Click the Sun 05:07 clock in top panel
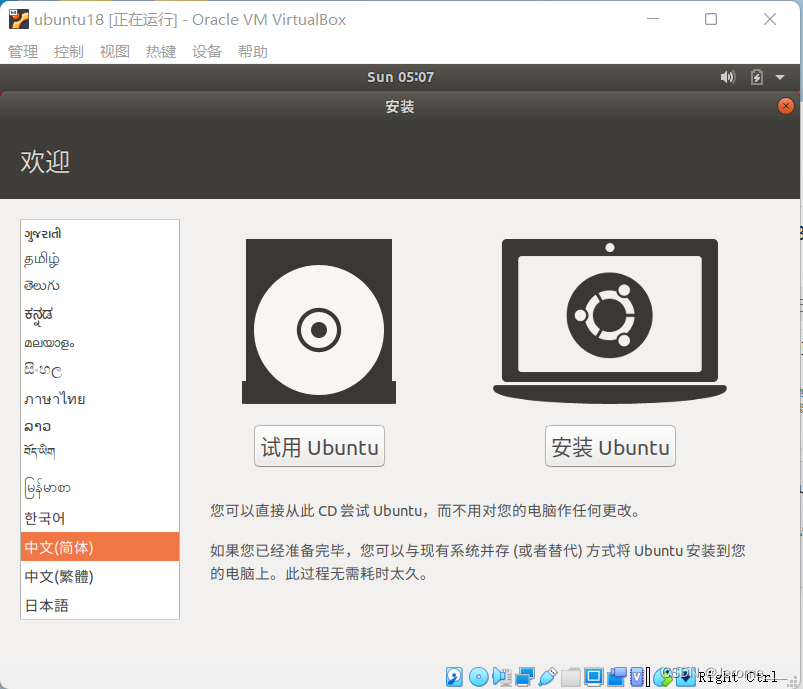Image resolution: width=803 pixels, height=689 pixels. click(x=399, y=76)
